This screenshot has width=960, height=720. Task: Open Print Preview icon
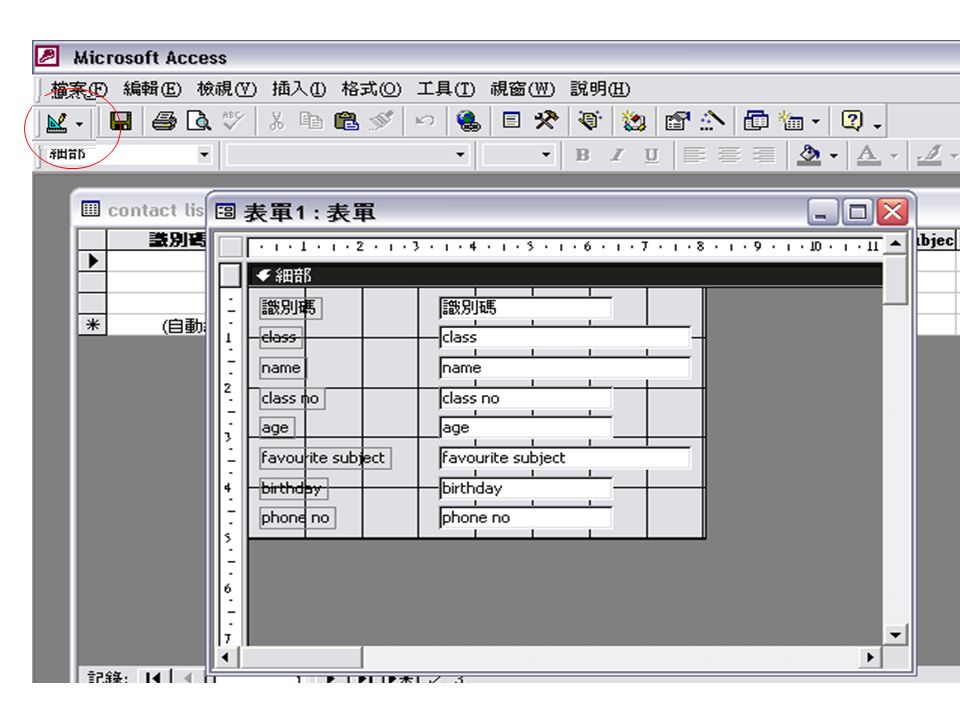point(198,121)
